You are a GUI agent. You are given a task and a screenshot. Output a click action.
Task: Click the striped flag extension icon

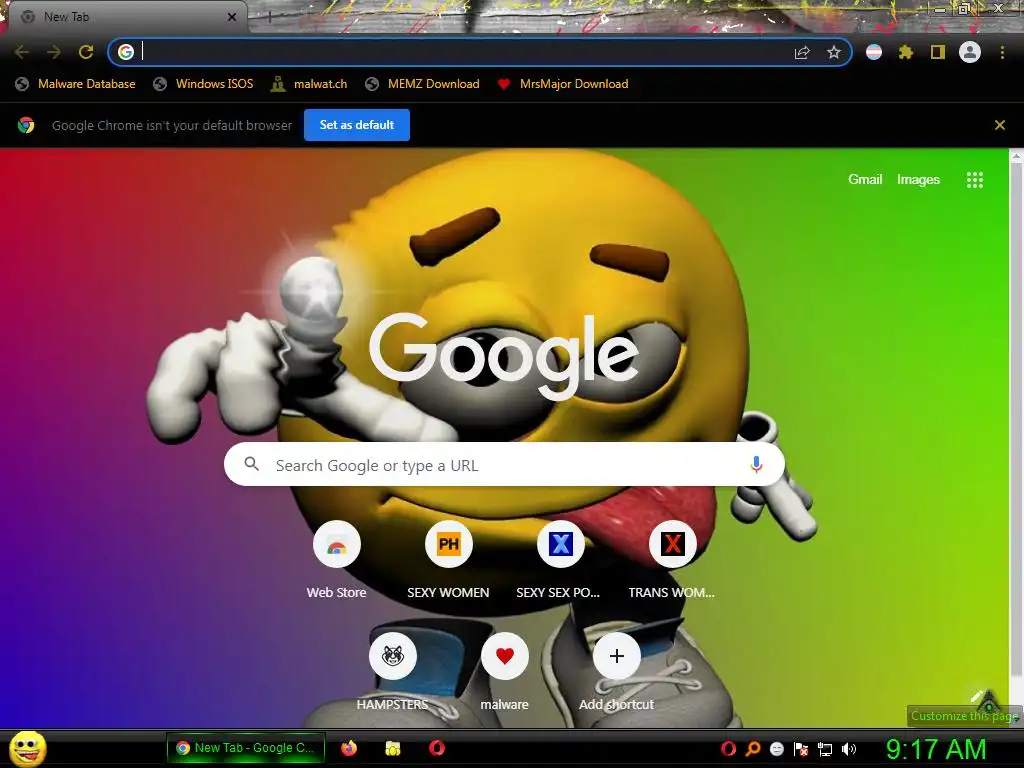(x=874, y=52)
